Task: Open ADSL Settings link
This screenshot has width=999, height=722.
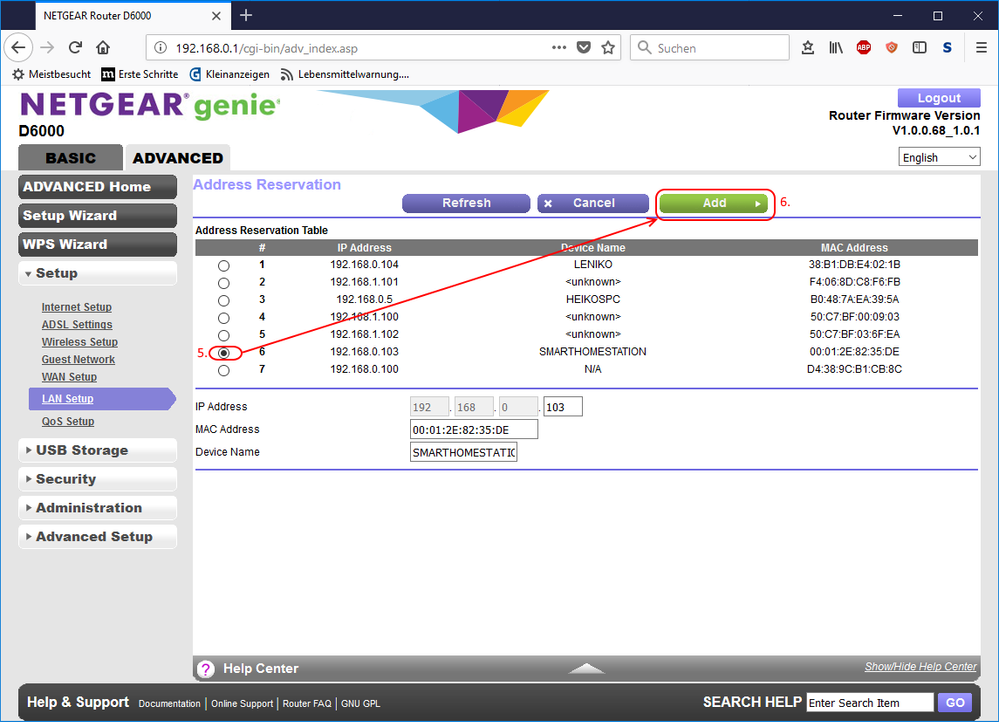Action: [x=77, y=324]
